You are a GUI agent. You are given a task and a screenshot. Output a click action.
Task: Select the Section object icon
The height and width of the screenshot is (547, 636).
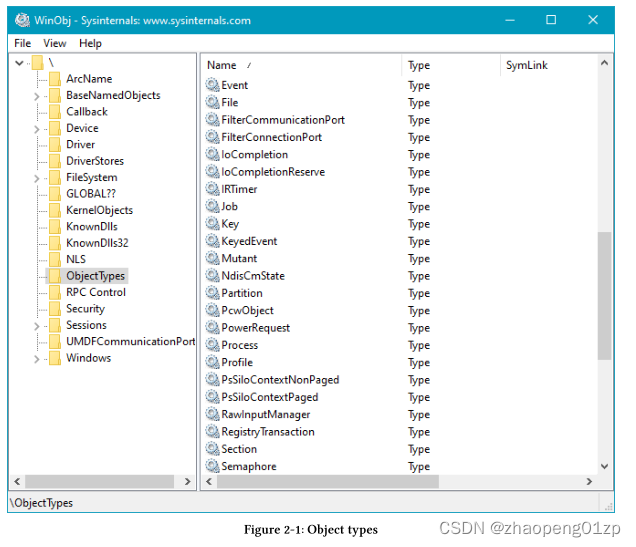coord(212,449)
